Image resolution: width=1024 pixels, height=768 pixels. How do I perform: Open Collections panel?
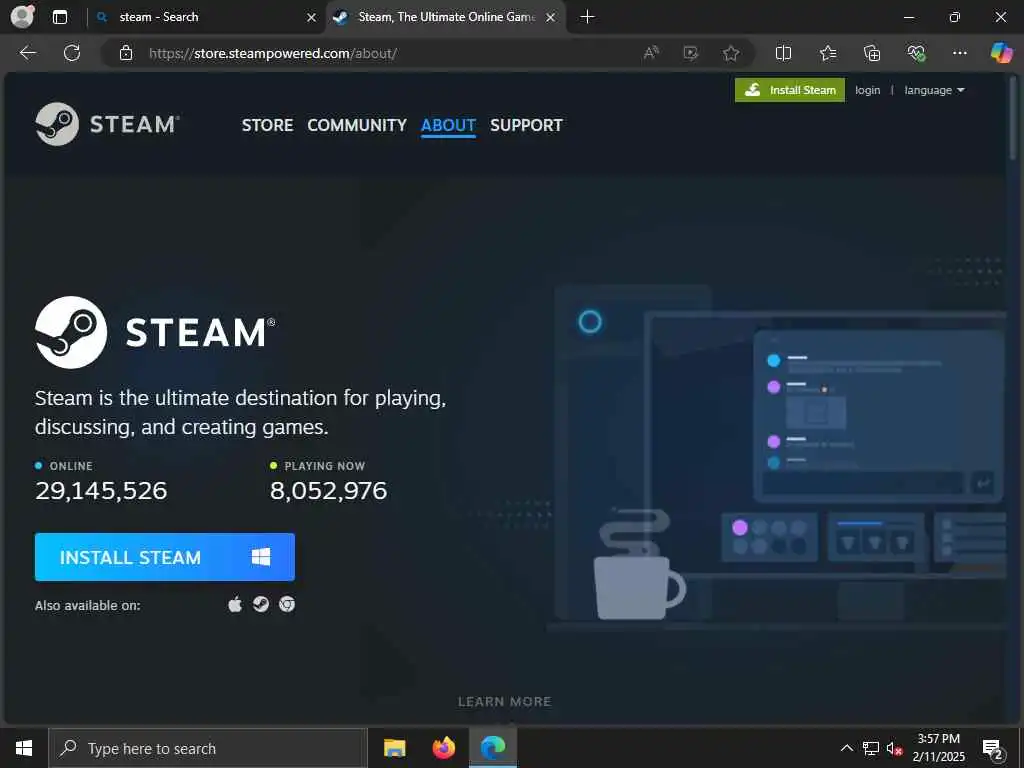tap(872, 53)
